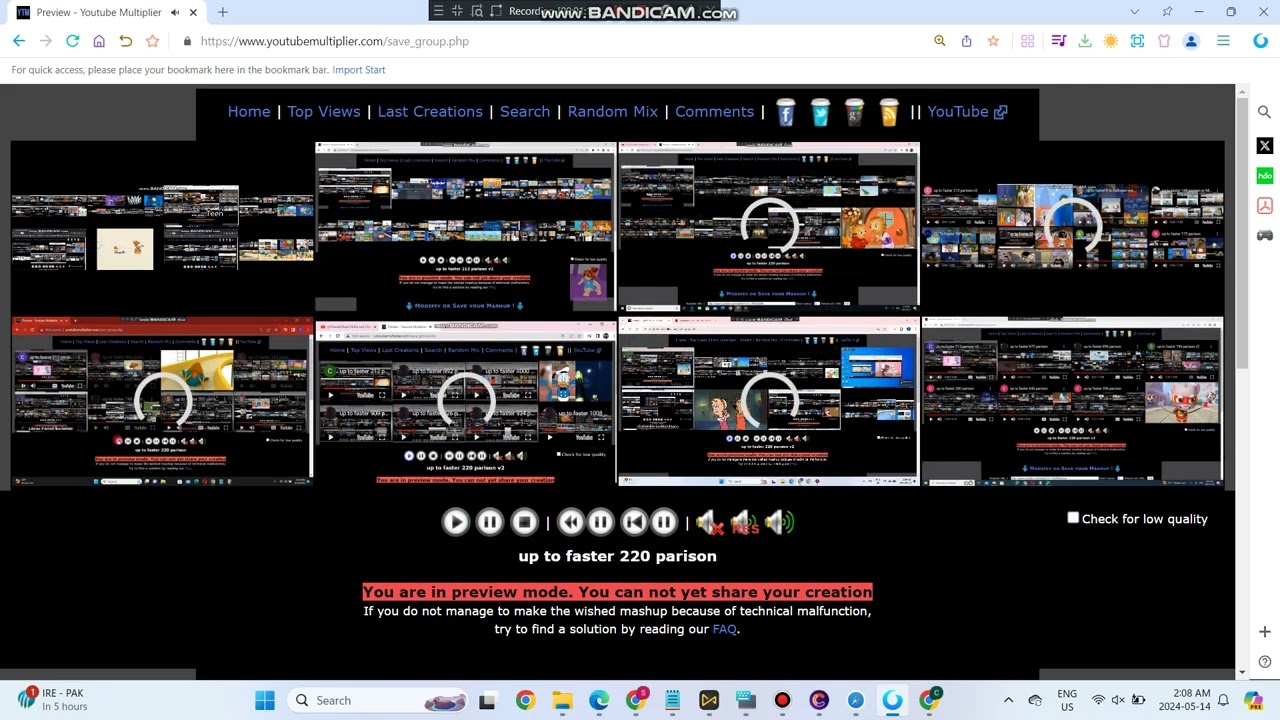The height and width of the screenshot is (720, 1280).
Task: Follow the FAQ link
Action: pos(724,629)
